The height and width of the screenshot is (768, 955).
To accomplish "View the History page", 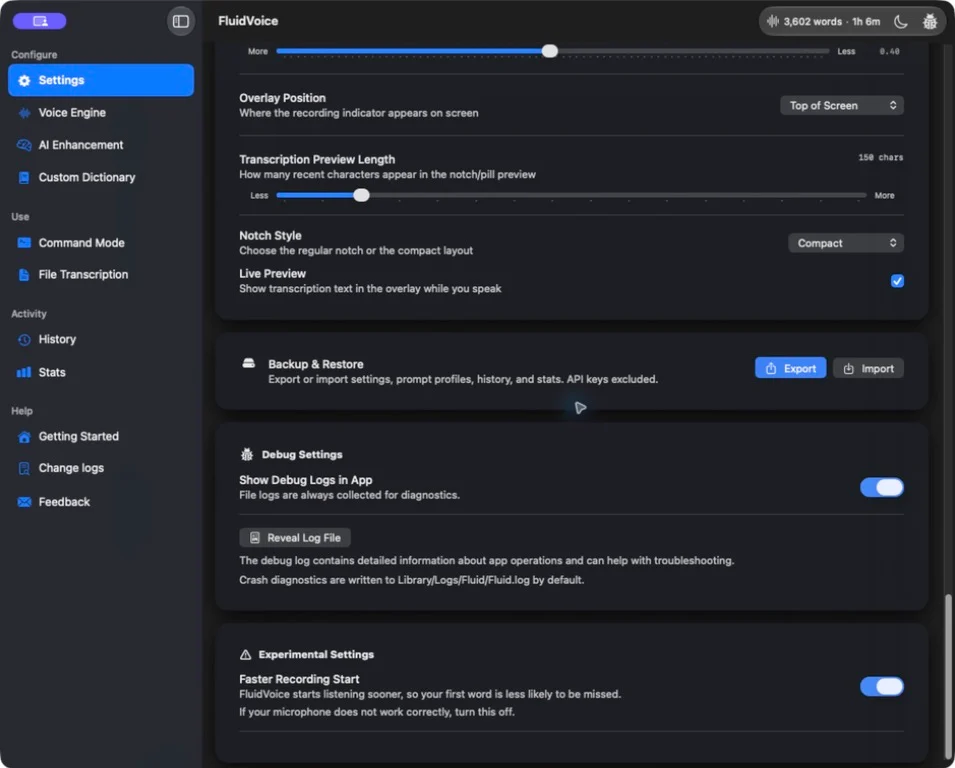I will coord(101,340).
